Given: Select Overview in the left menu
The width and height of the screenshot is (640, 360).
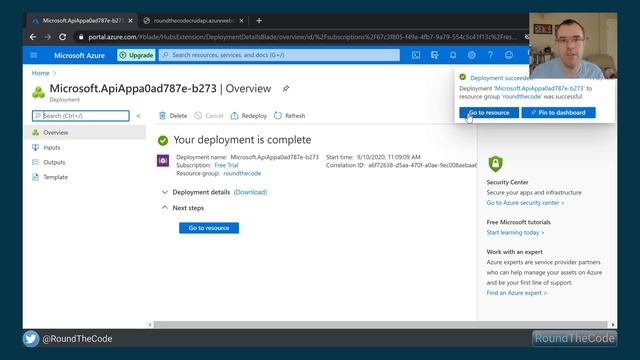Looking at the screenshot, I should 84,133.
